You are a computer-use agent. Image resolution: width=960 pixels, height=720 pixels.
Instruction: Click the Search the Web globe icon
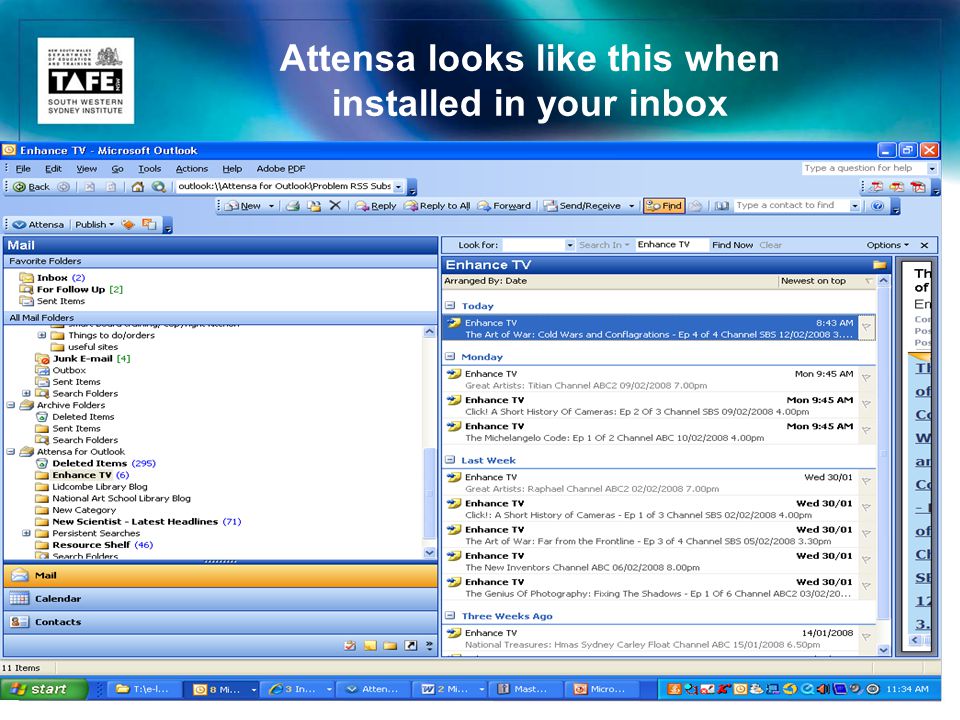pos(159,187)
